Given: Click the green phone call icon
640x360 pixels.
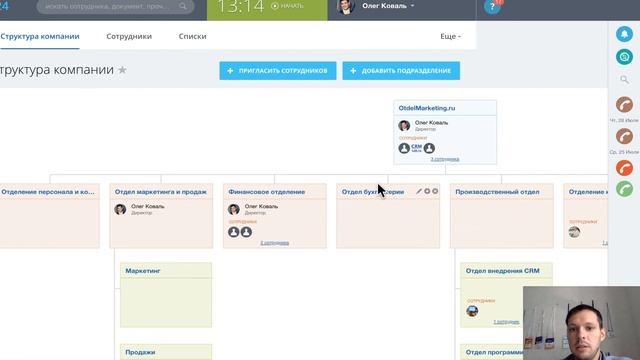Looking at the screenshot, I should [x=624, y=189].
